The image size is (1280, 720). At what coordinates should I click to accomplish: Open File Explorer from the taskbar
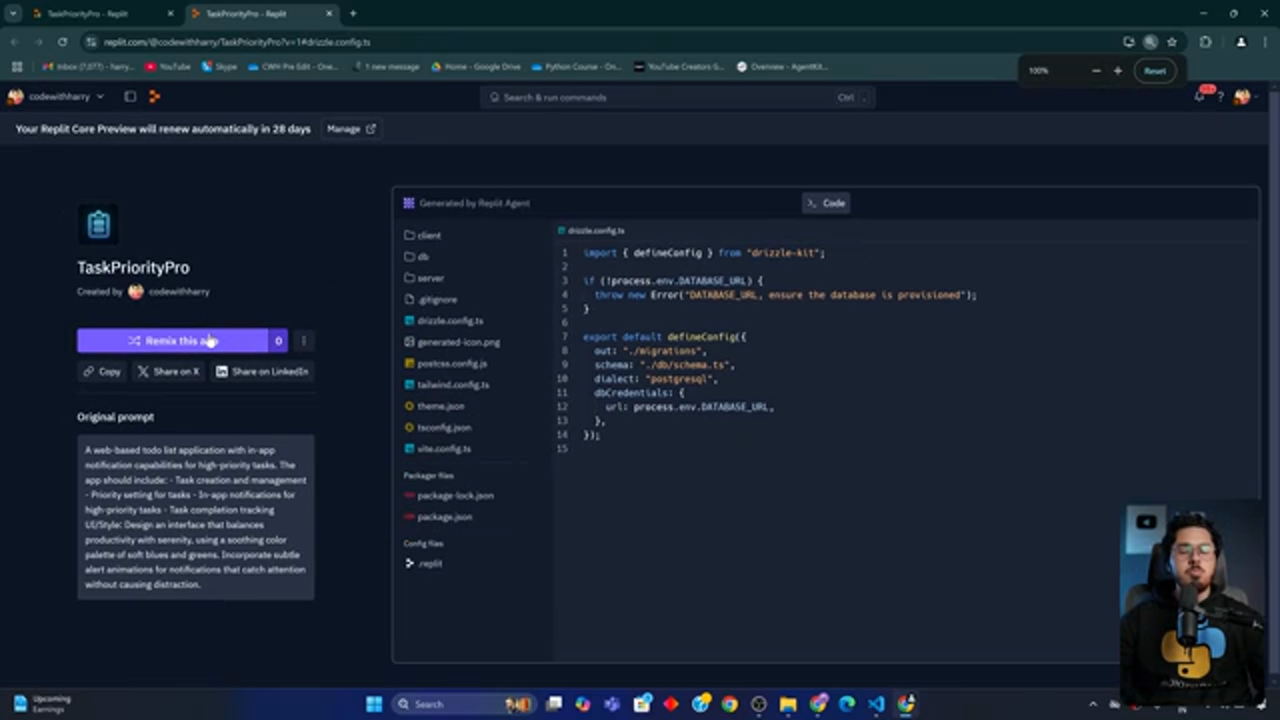point(788,704)
